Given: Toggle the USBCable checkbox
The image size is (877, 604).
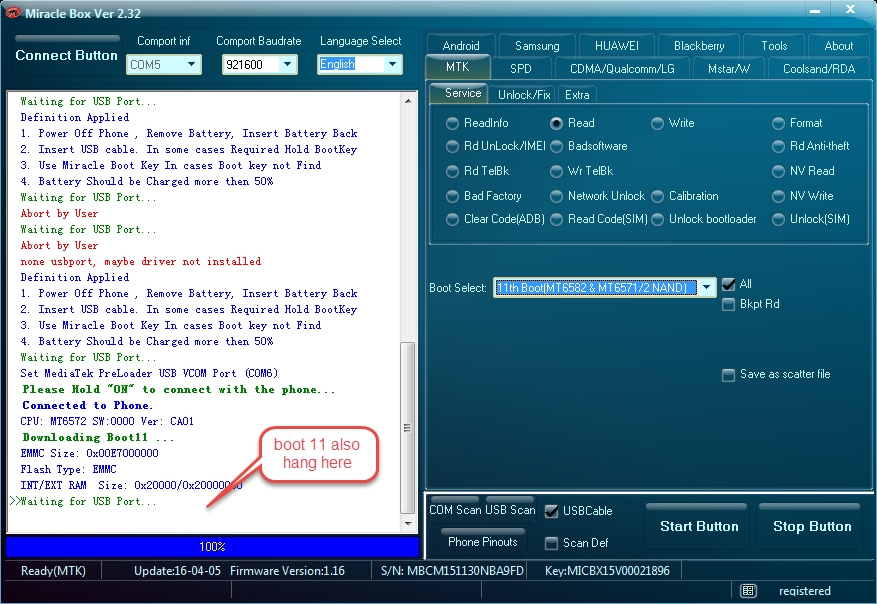Looking at the screenshot, I should pos(551,511).
